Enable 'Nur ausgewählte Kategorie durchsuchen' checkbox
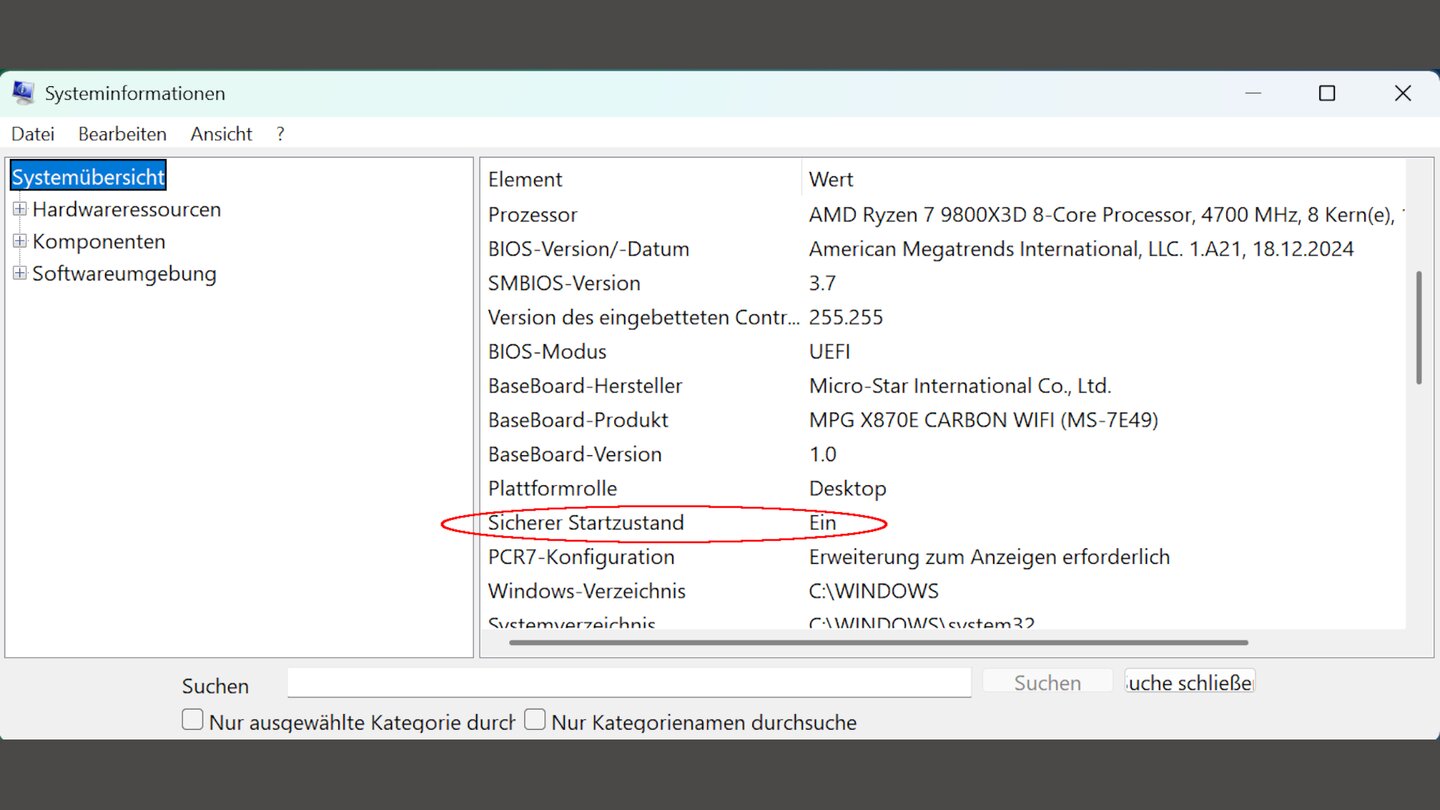This screenshot has width=1440, height=810. [x=193, y=720]
